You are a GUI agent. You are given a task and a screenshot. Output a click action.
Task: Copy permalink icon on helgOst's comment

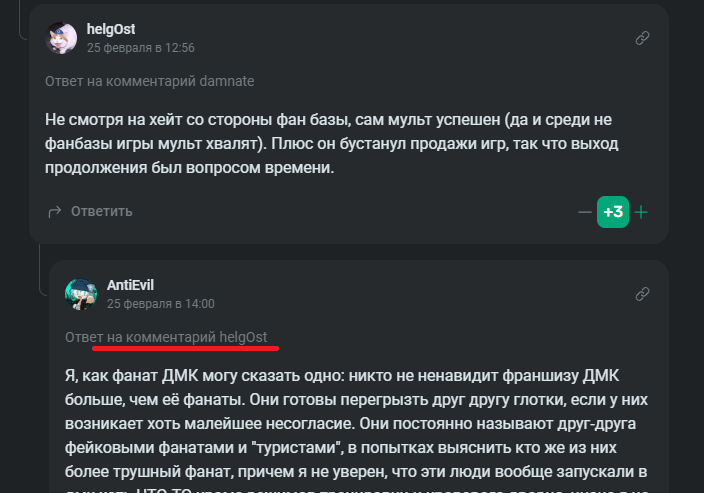pos(643,38)
